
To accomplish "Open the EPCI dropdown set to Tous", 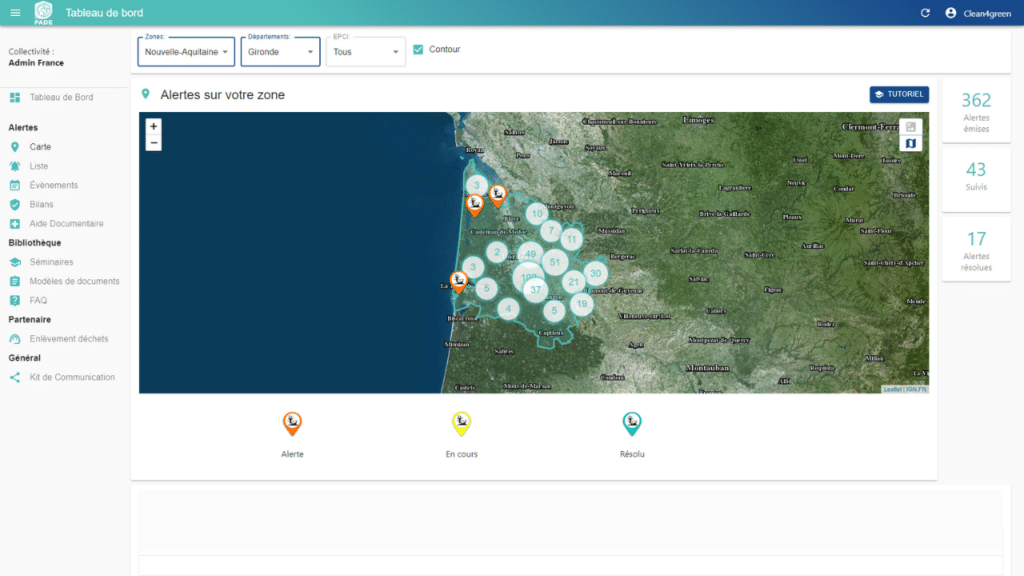I will tap(365, 52).
